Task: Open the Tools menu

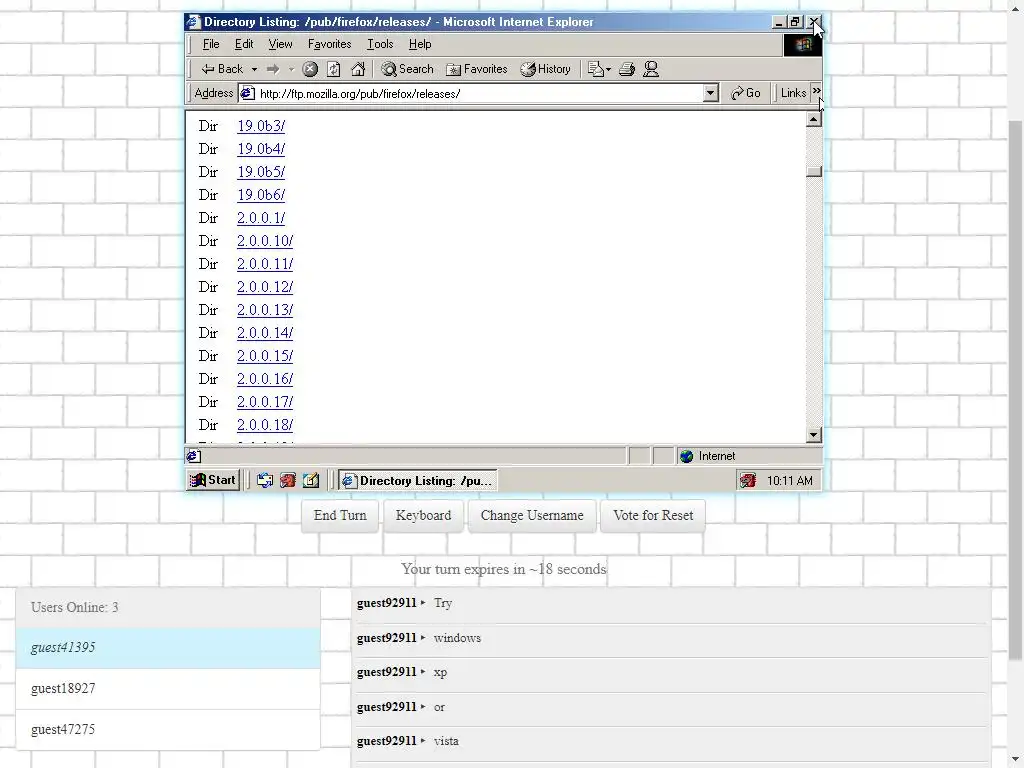Action: click(x=380, y=44)
